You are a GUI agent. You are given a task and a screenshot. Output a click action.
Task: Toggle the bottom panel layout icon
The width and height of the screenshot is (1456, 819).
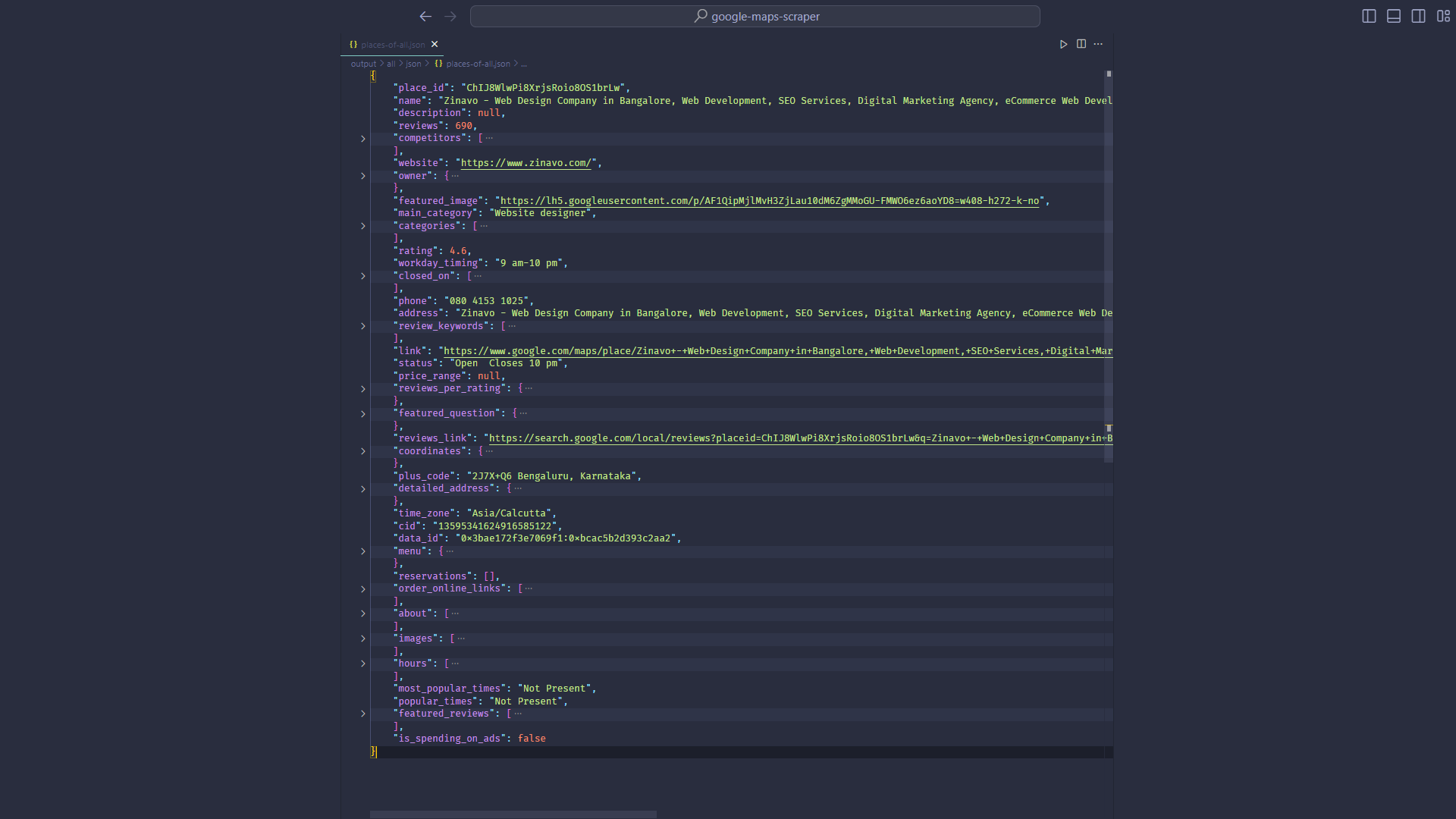1394,16
